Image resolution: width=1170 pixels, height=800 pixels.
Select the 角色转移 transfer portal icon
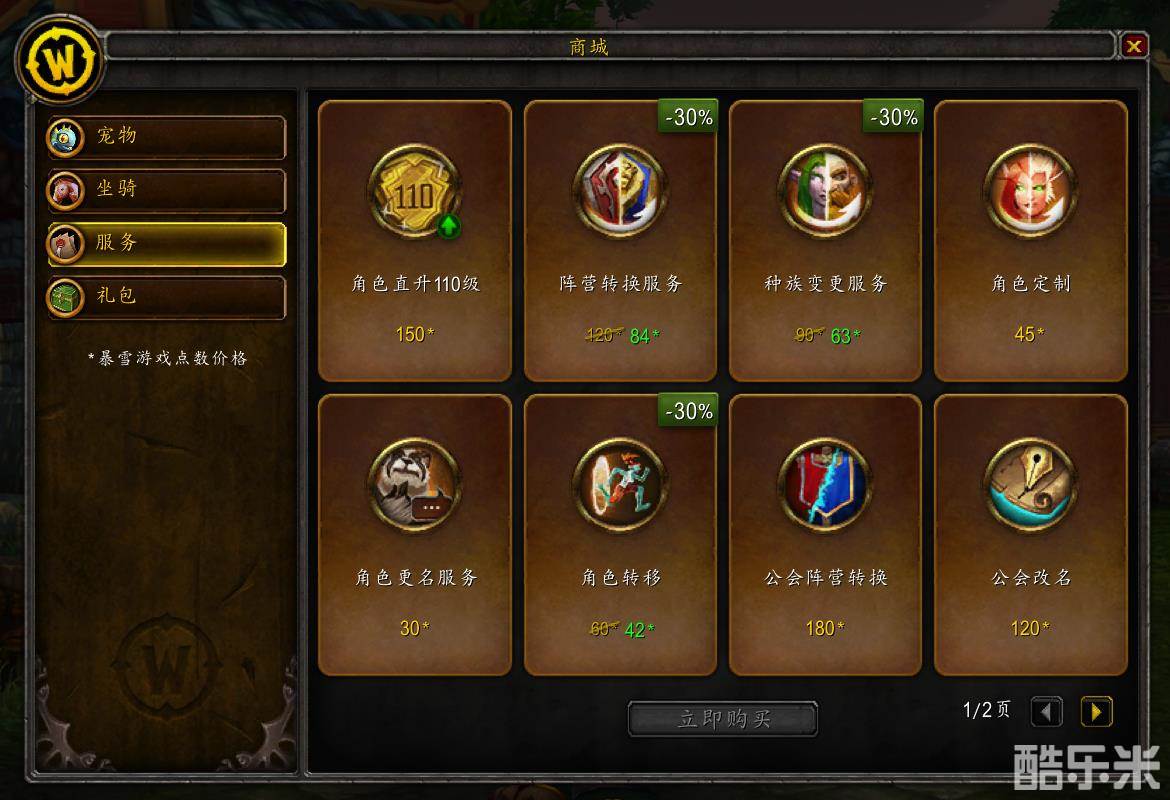pos(620,485)
